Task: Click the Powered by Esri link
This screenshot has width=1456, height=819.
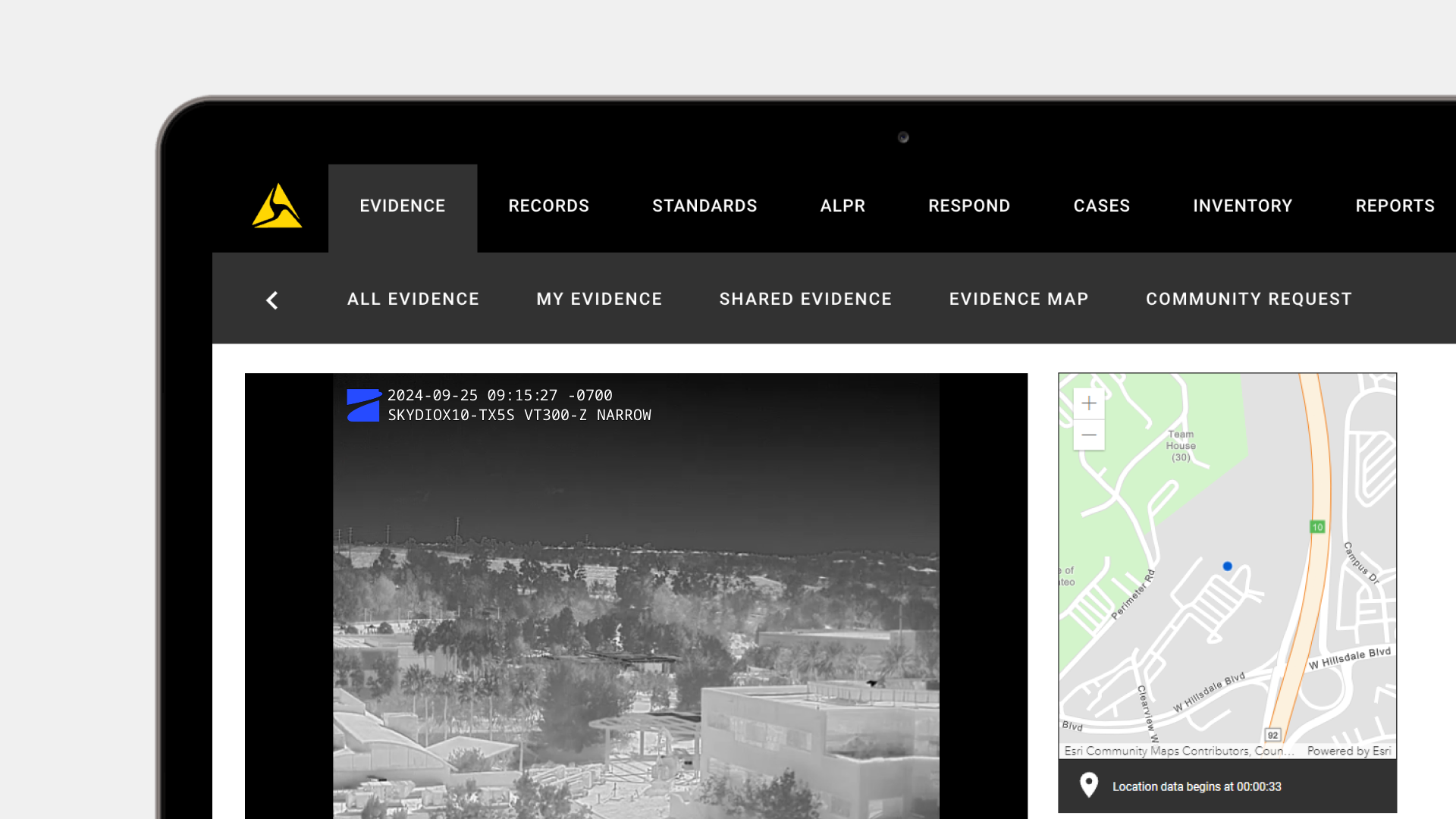Action: pyautogui.click(x=1350, y=751)
